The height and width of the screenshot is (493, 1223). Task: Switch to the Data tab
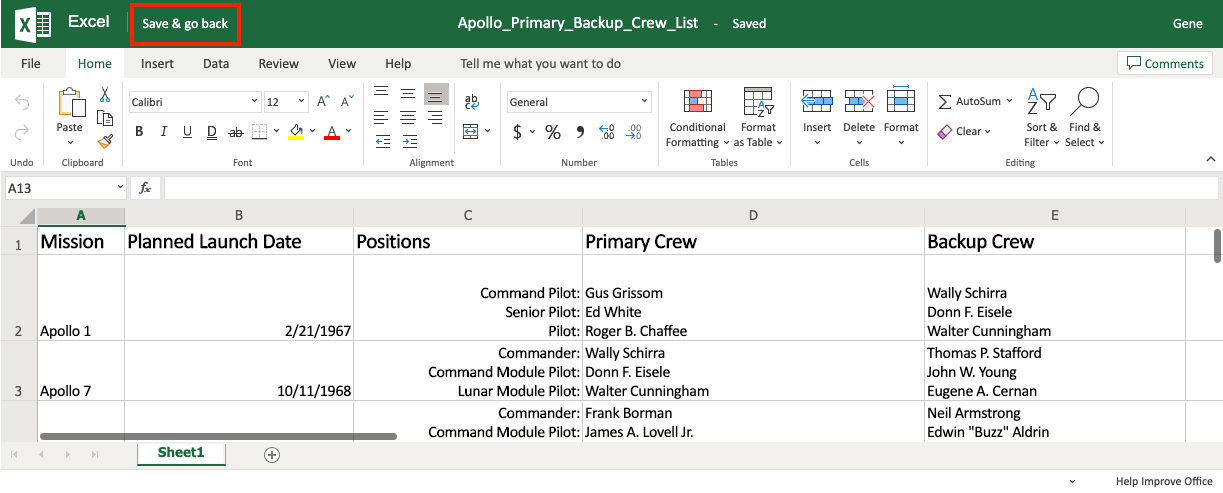[x=216, y=63]
